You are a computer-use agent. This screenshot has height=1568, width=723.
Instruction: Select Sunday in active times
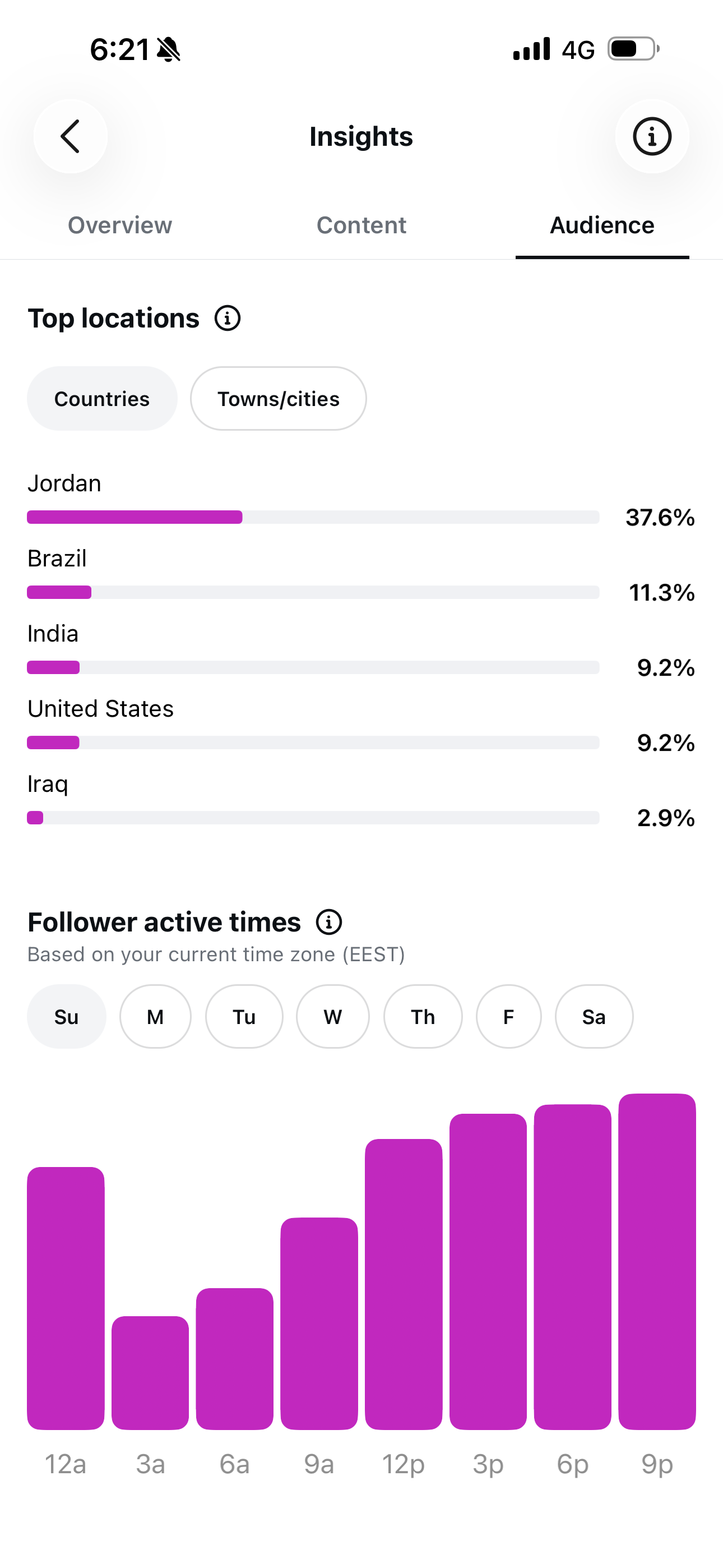click(66, 1017)
